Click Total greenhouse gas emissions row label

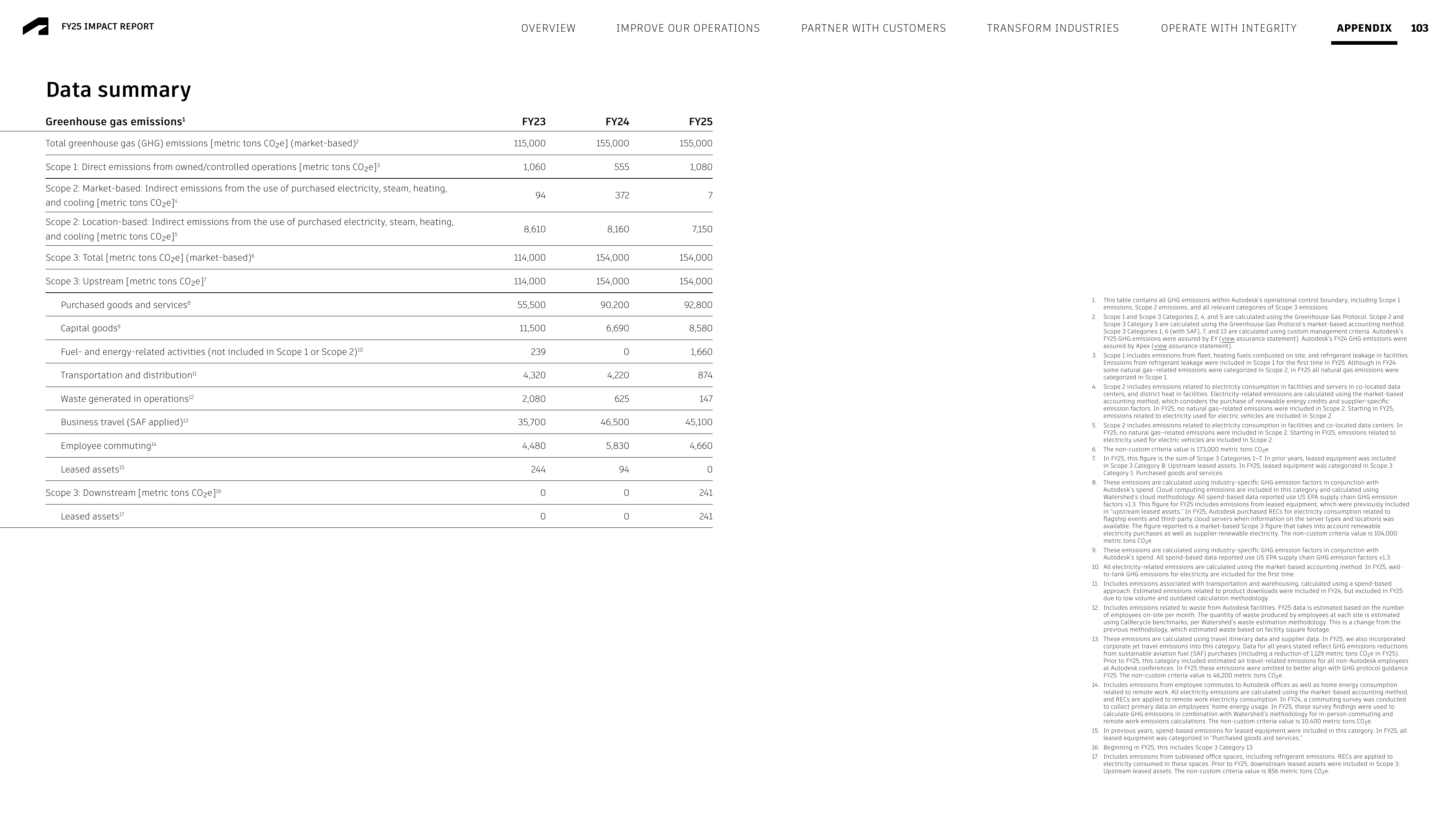point(202,143)
